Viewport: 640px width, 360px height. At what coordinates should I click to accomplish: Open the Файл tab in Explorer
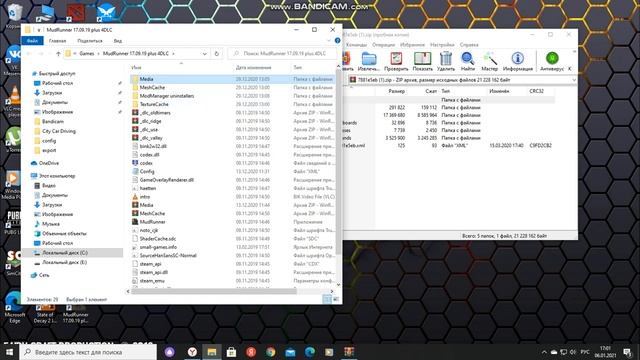32,40
